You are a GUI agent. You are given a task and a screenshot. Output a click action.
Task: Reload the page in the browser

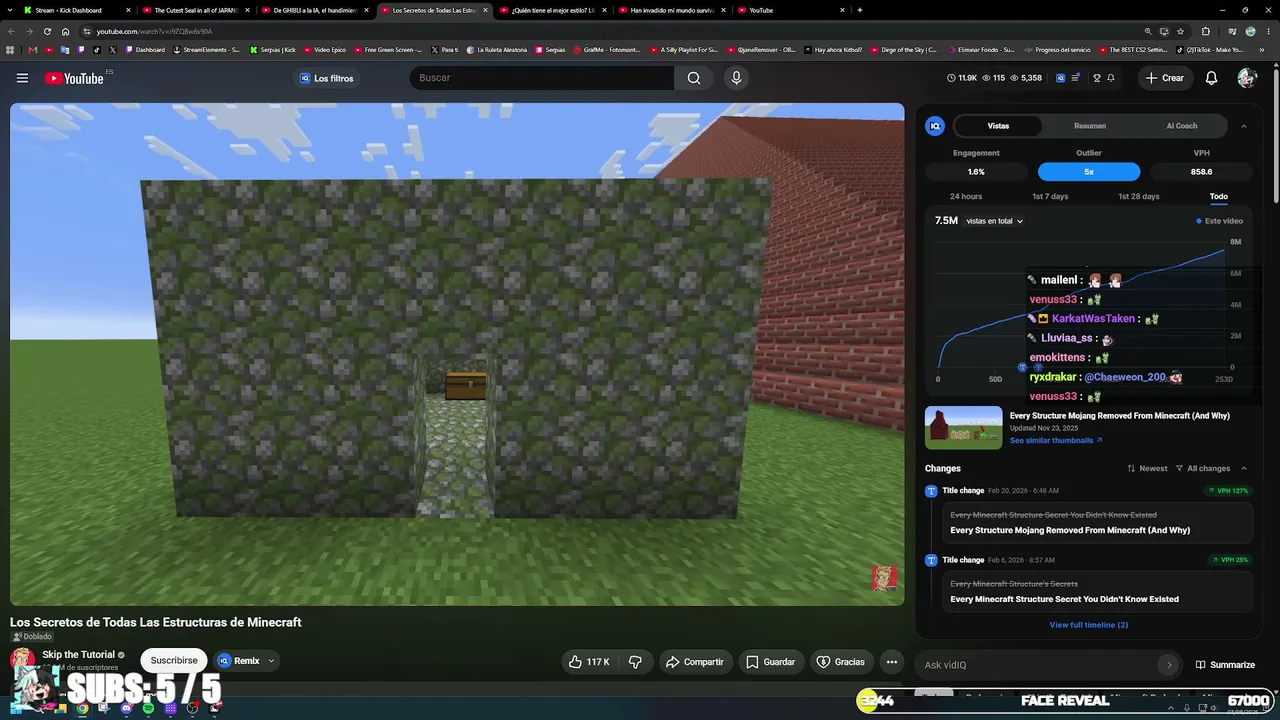point(47,31)
